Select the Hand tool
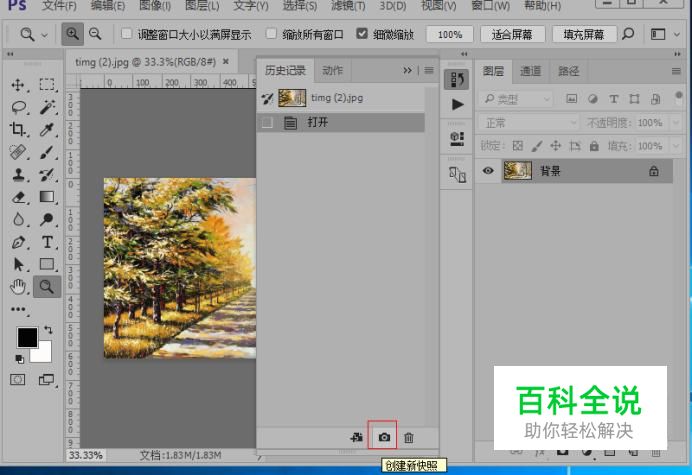This screenshot has width=692, height=475. click(18, 287)
